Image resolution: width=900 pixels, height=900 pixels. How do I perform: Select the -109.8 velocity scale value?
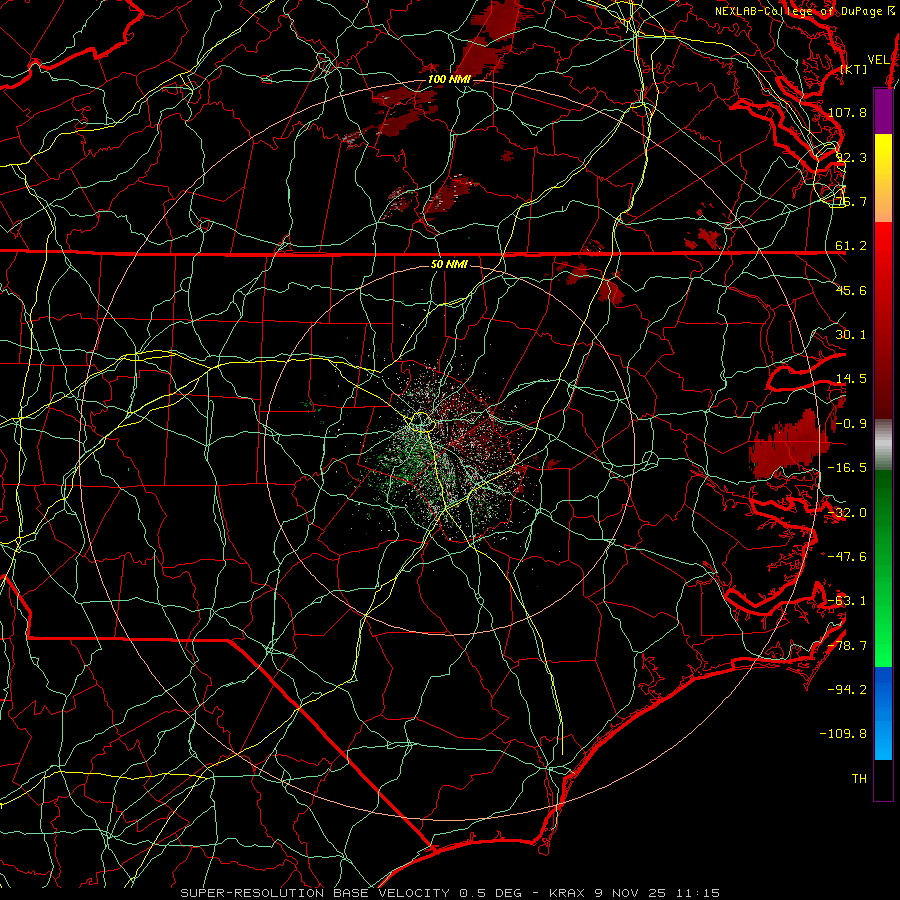(843, 734)
